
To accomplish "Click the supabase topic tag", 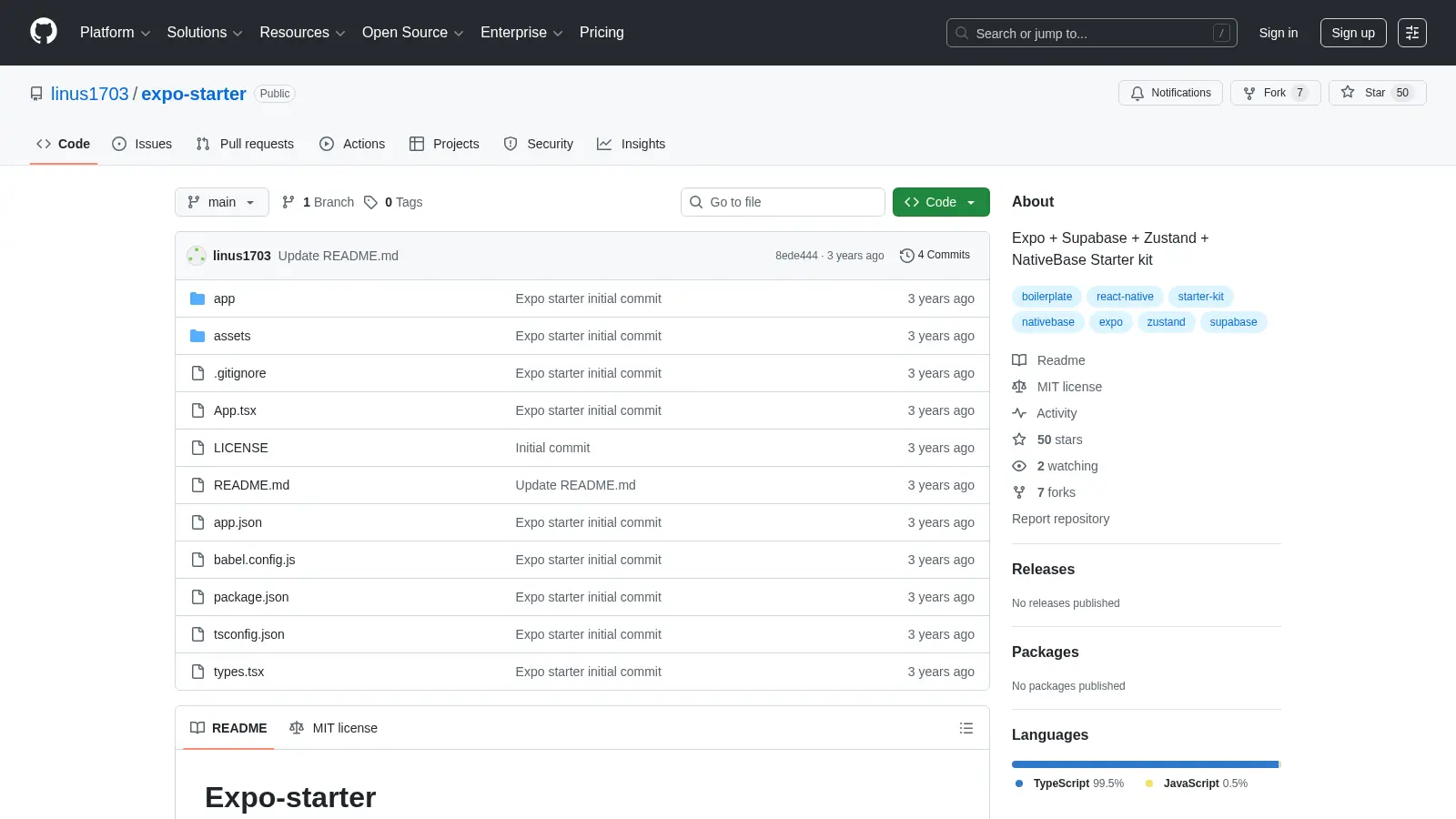I will click(1233, 322).
